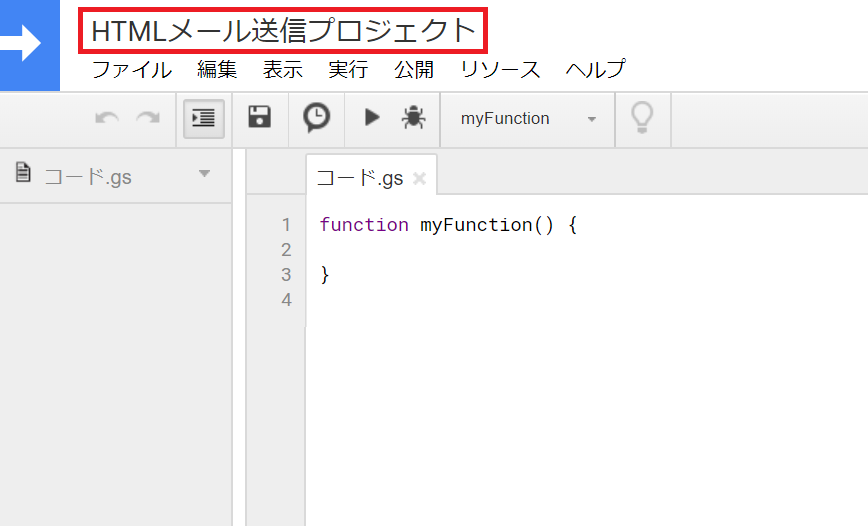The height and width of the screenshot is (526, 868).
Task: Select コード.gs in the file sidebar
Action: pyautogui.click(x=87, y=177)
